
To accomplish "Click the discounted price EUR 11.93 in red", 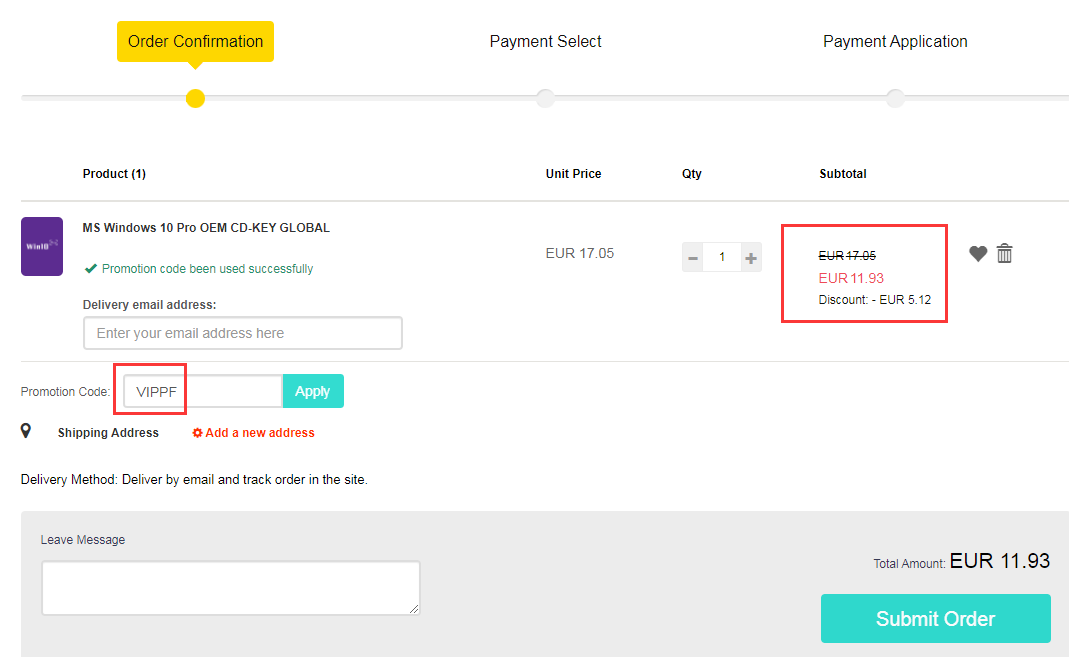I will (x=851, y=278).
